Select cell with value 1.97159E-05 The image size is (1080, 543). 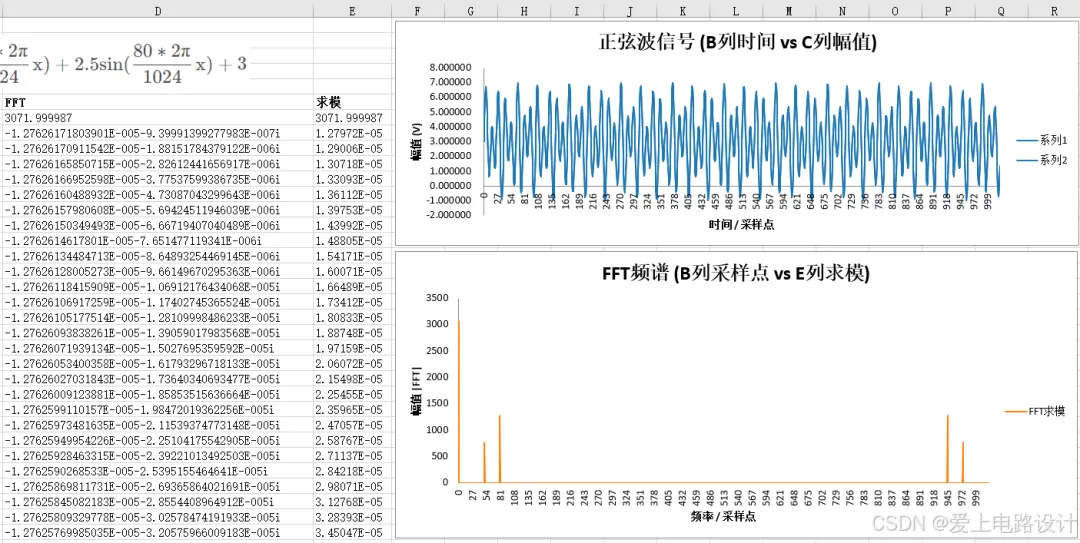point(353,349)
